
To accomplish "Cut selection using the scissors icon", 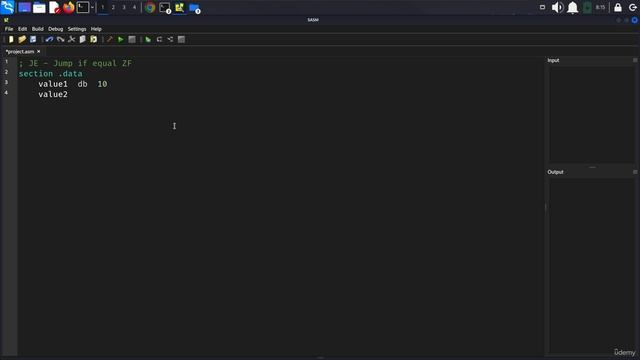I will click(71, 39).
